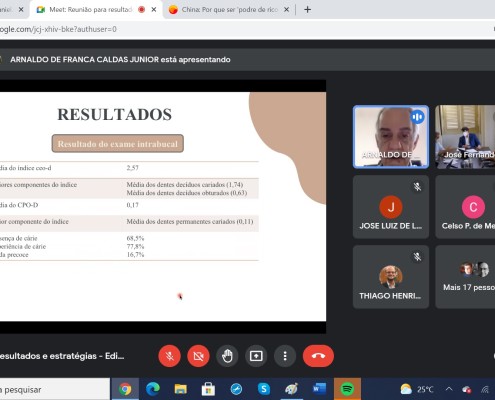Close the Meet Reunião tab
This screenshot has width=495, height=400.
click(x=154, y=10)
